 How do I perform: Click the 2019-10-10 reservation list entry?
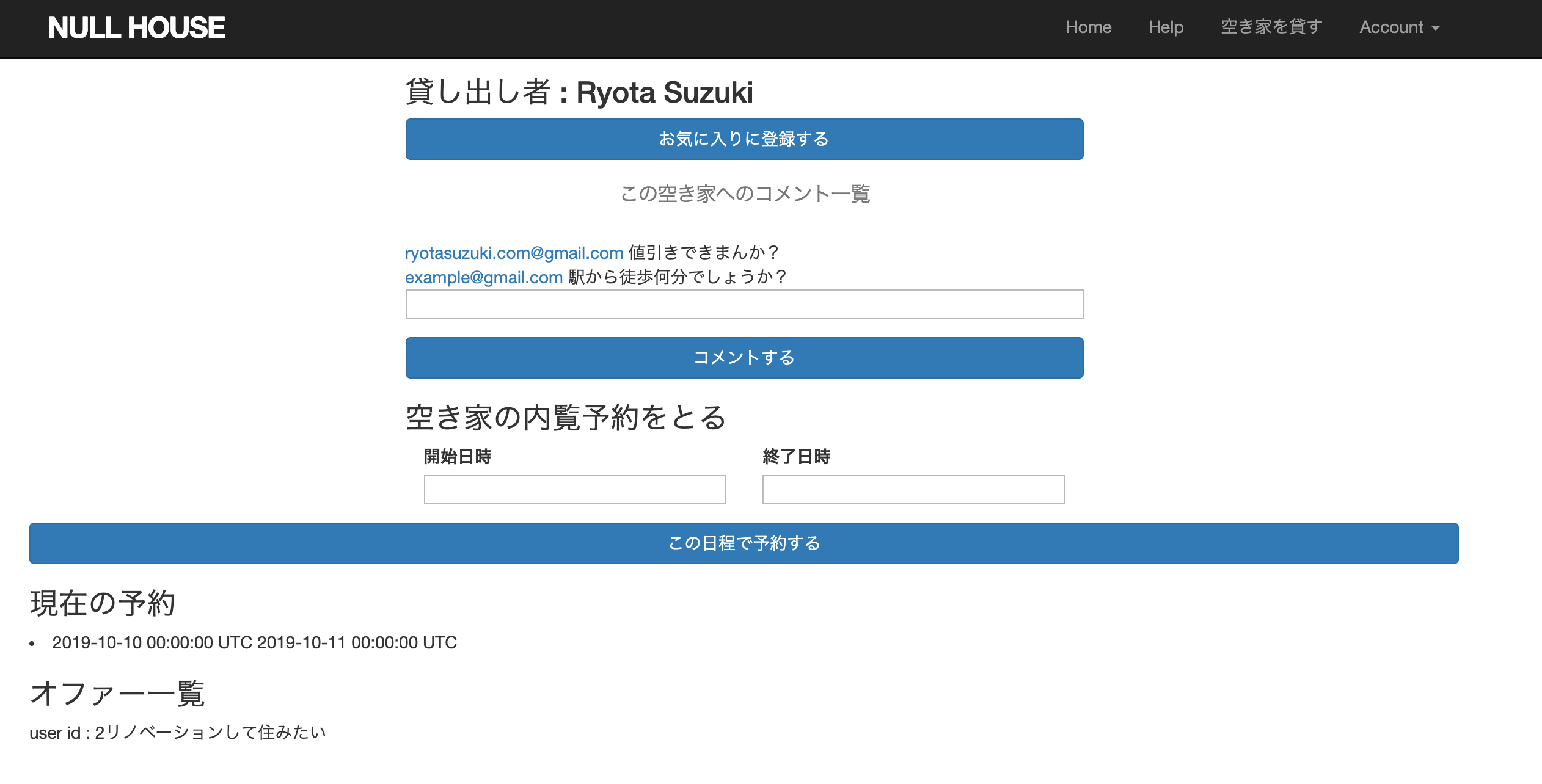[x=255, y=642]
